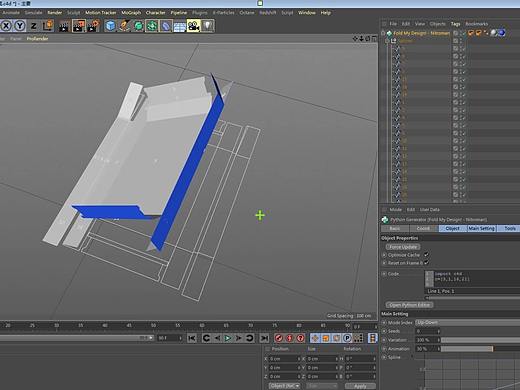Toggle position keyframe recording icon
The height and width of the screenshot is (390, 520).
[x=315, y=338]
